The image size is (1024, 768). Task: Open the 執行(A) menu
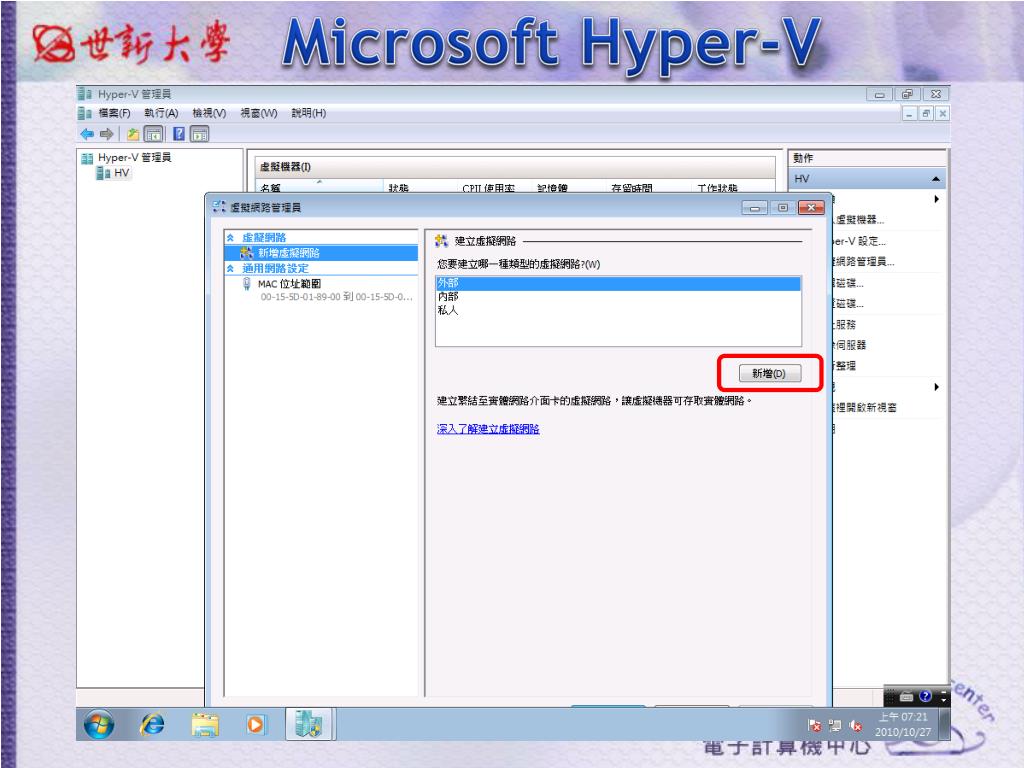[x=161, y=113]
